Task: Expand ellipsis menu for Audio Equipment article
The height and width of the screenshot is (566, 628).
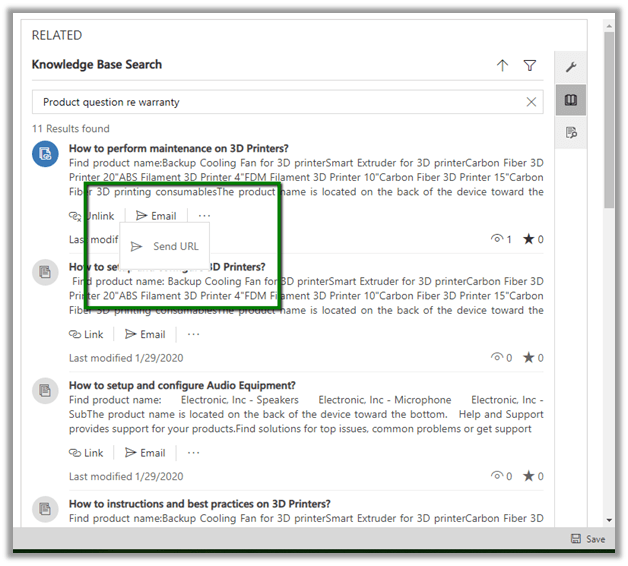Action: tap(193, 452)
